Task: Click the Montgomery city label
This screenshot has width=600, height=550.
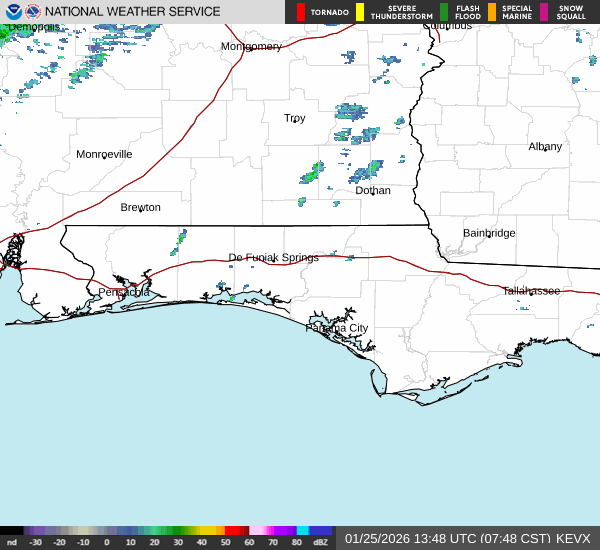Action: coord(251,47)
